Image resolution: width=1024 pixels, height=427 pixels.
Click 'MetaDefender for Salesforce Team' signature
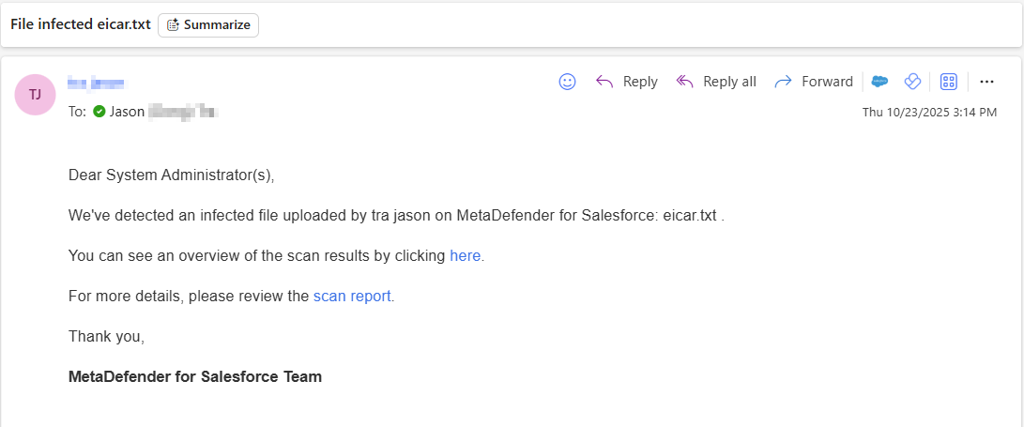[x=195, y=377]
